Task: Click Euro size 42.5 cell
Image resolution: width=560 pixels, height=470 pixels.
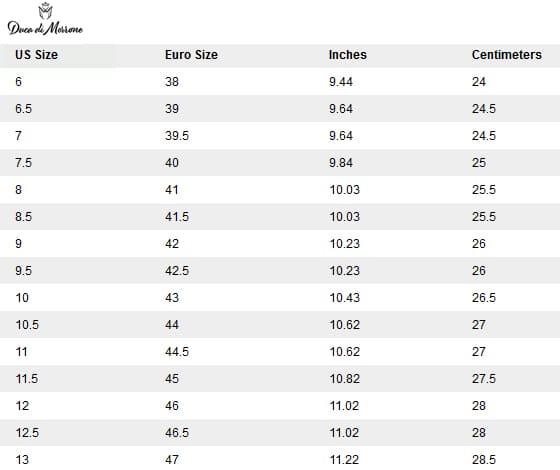Action: tap(177, 271)
